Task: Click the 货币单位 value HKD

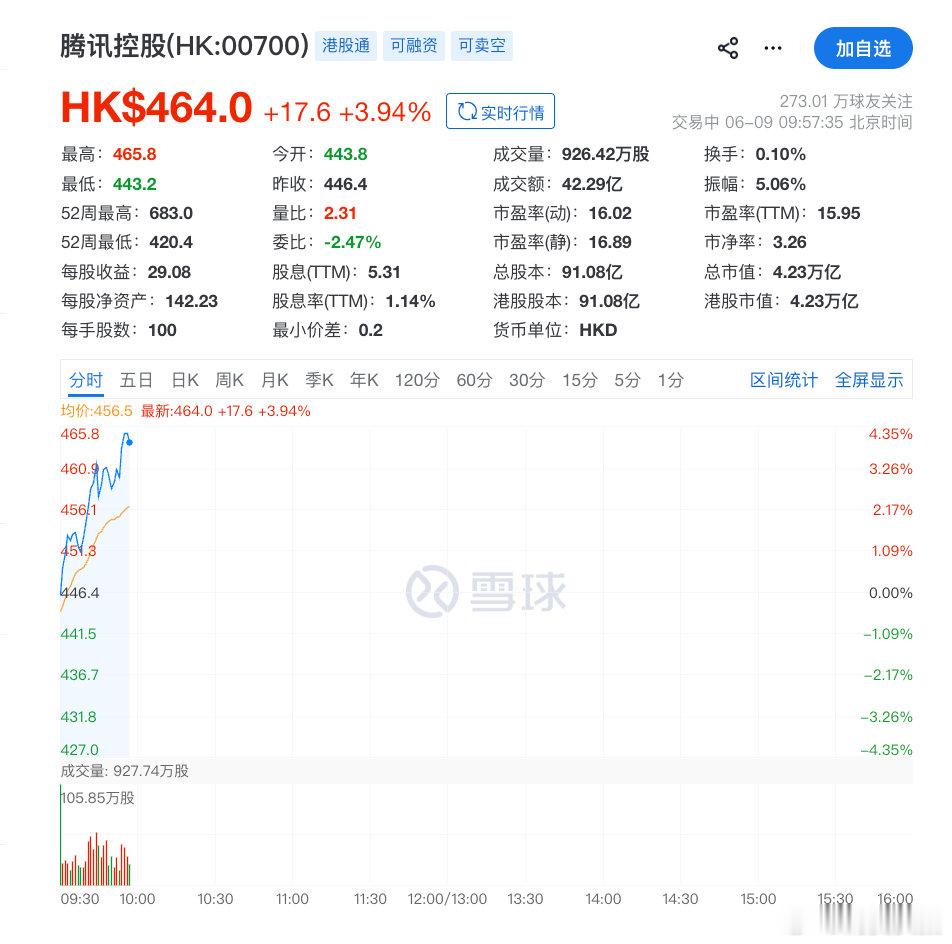Action: point(598,330)
